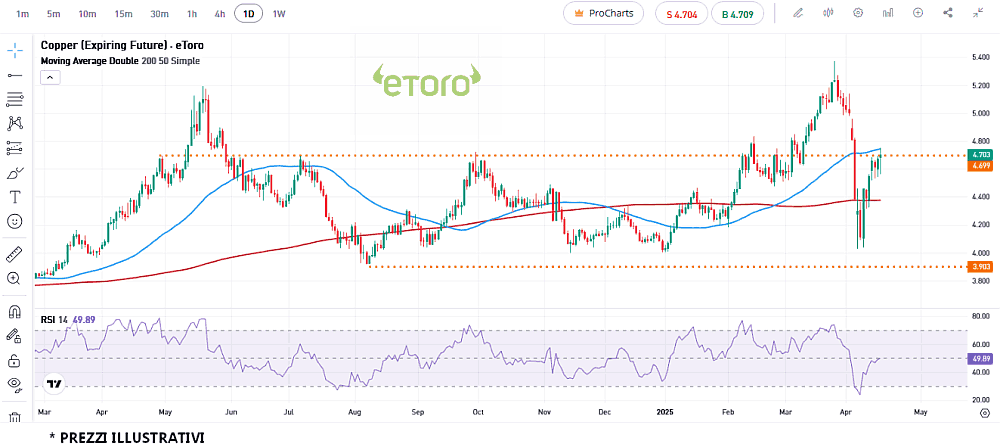The width and height of the screenshot is (1000, 447).
Task: Open the Fibonacci retracement tools
Action: point(15,99)
